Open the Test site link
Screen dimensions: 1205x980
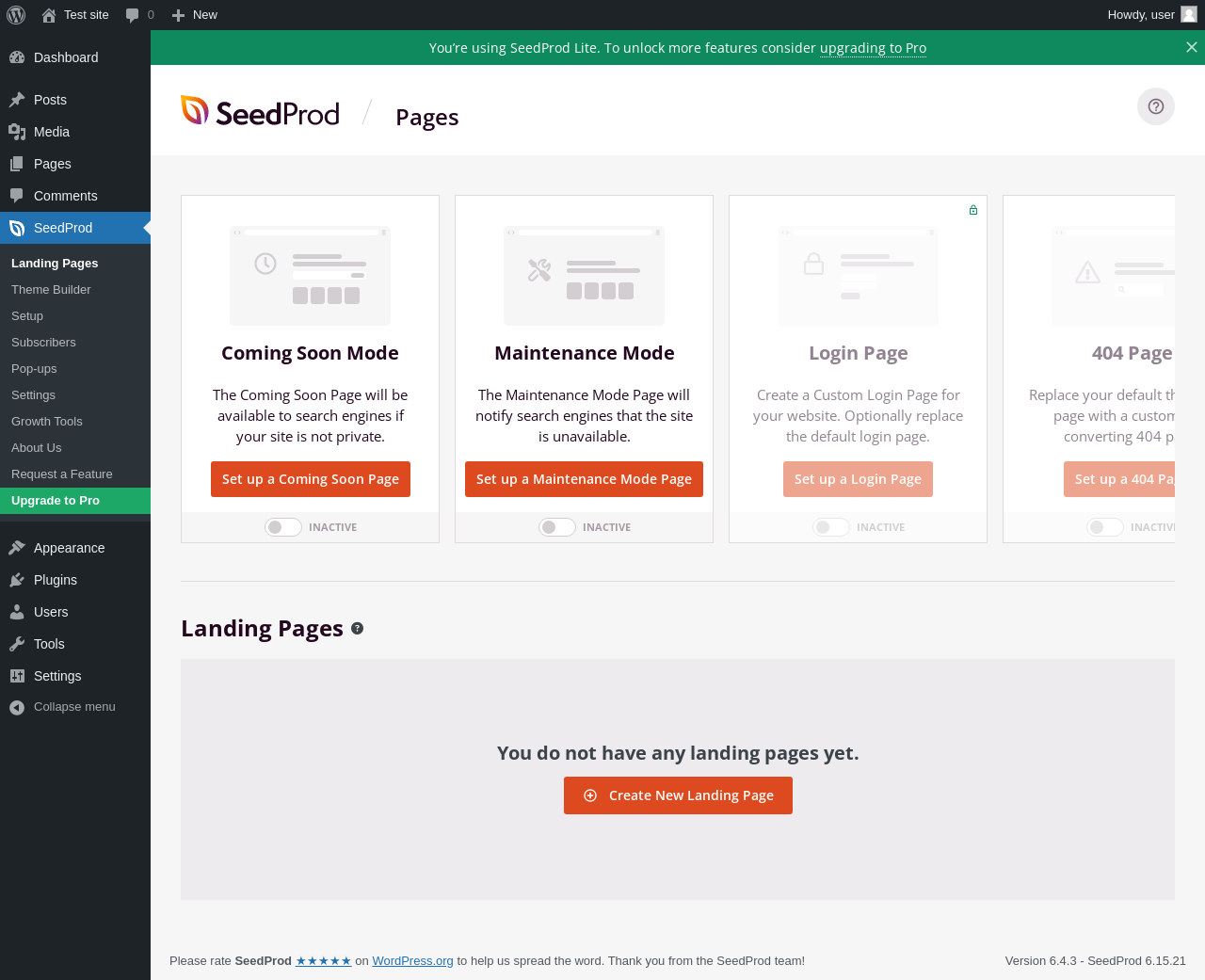[75, 15]
